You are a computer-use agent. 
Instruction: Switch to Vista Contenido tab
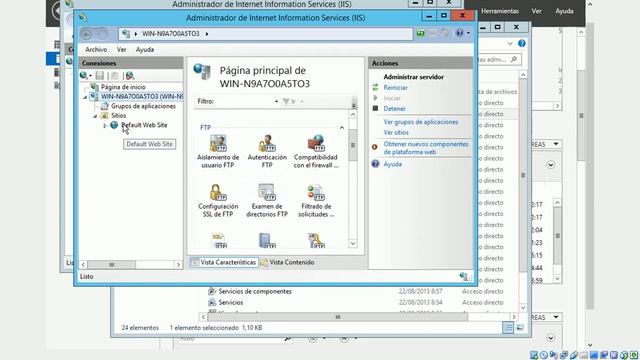point(287,262)
